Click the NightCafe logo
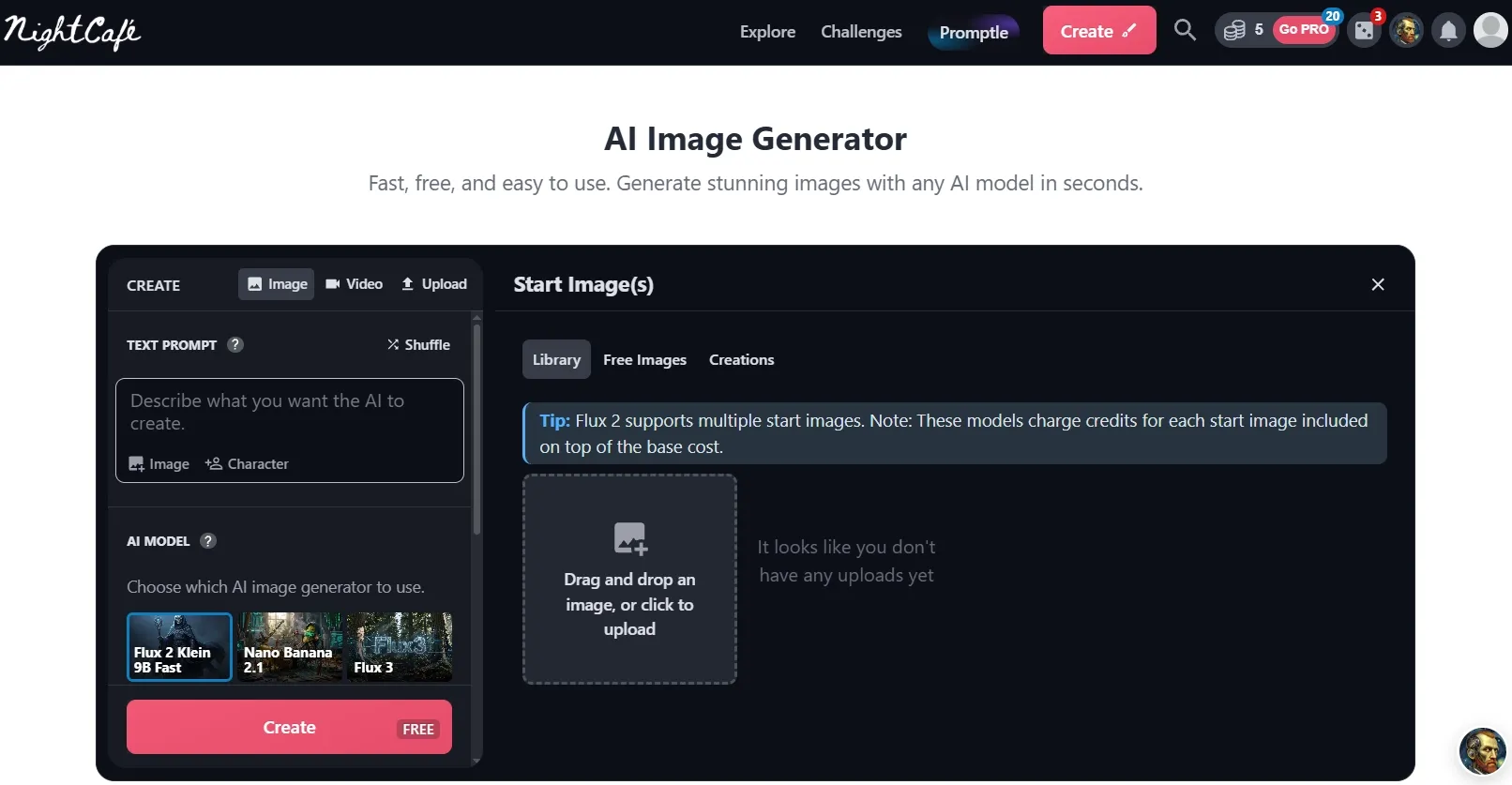1512x785 pixels. coord(72,32)
